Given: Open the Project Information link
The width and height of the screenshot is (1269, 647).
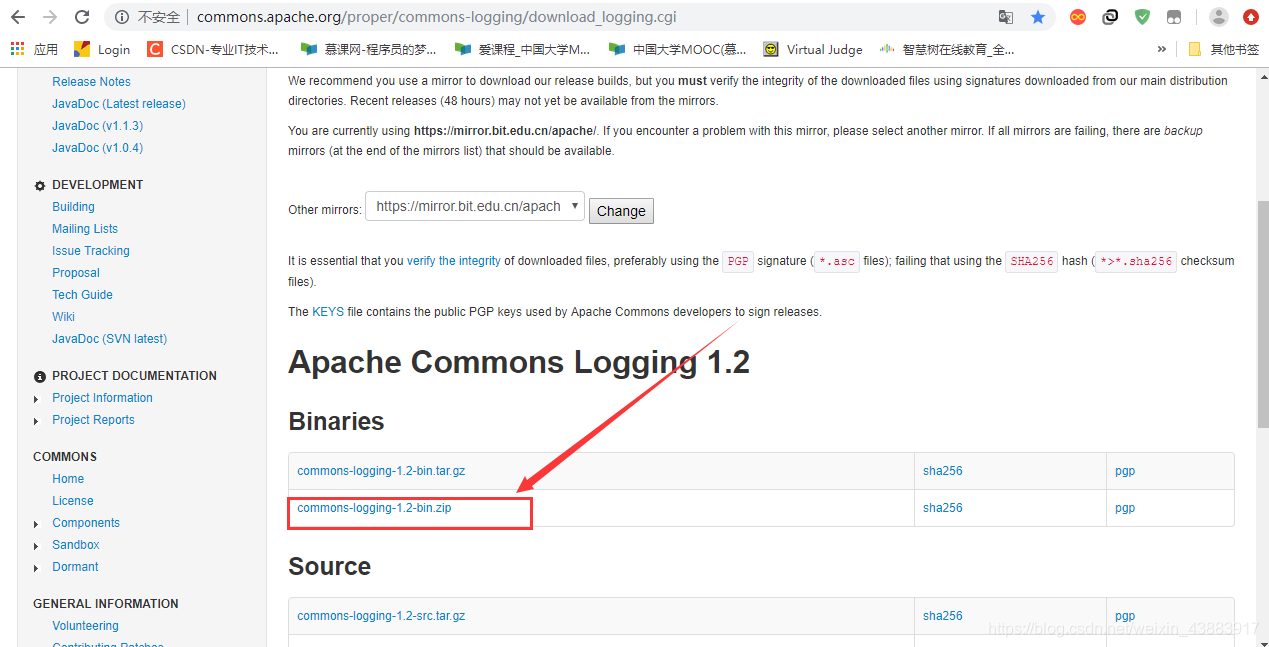Looking at the screenshot, I should point(102,398).
